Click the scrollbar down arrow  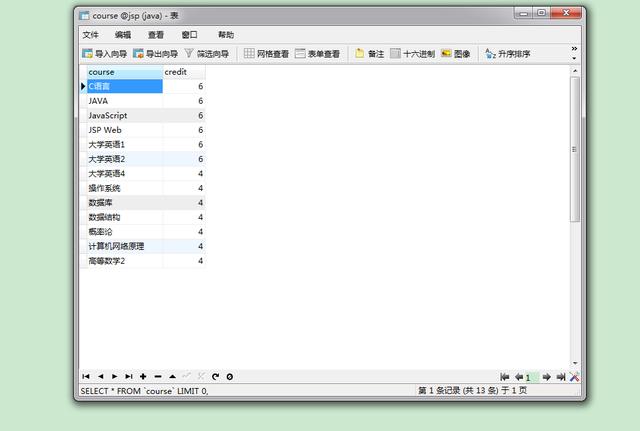(575, 363)
